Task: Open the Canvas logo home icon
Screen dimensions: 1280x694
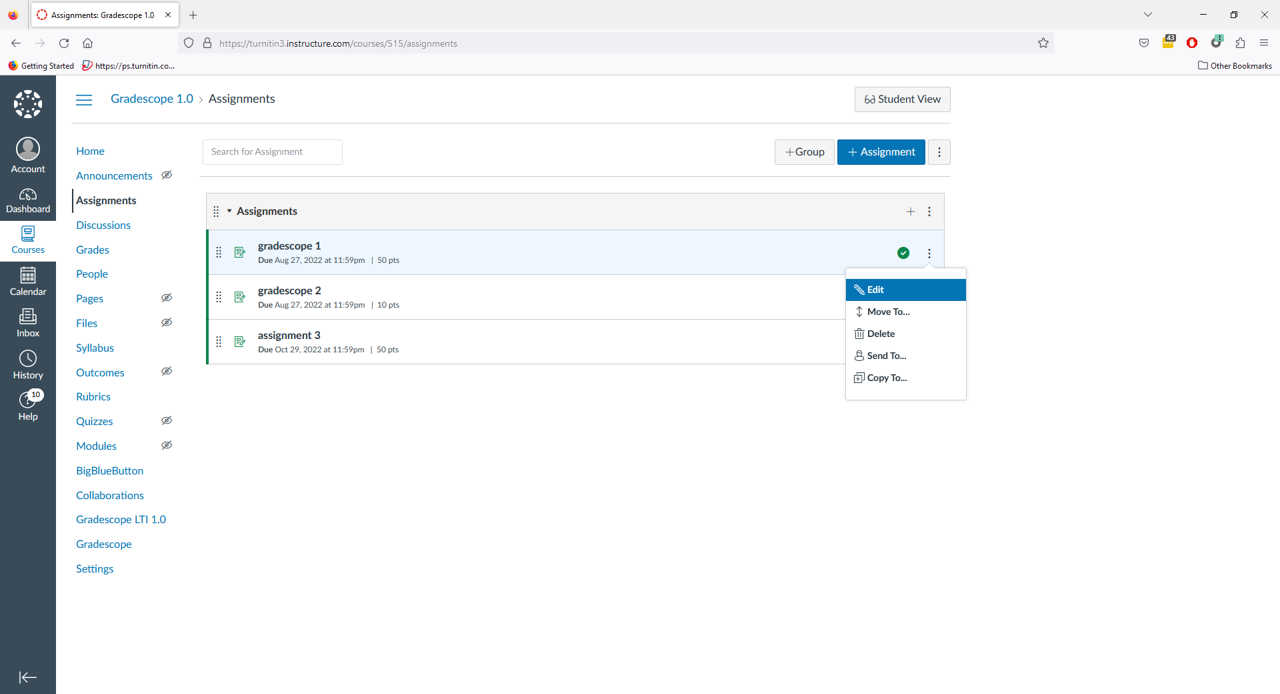Action: [x=28, y=104]
